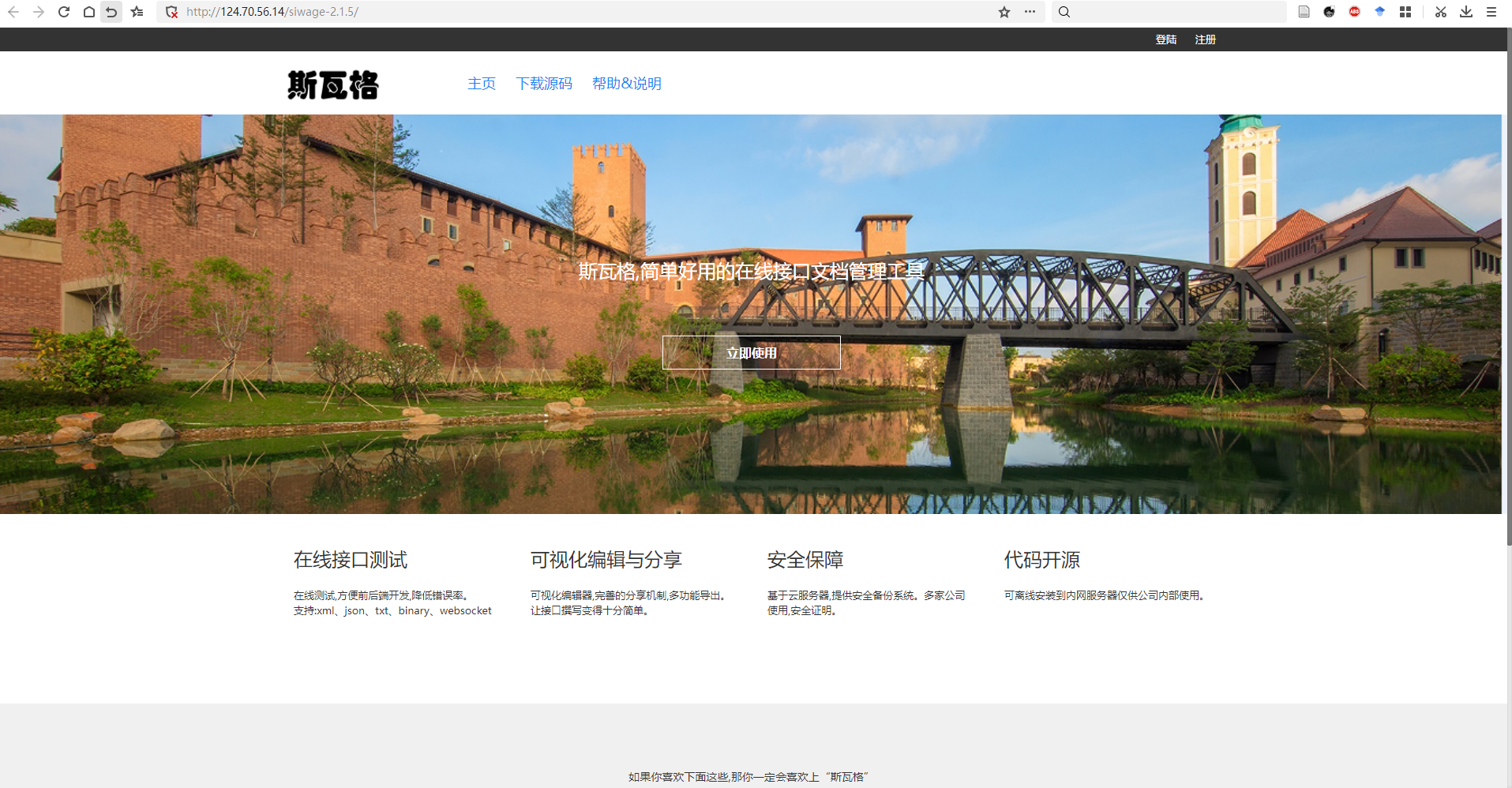This screenshot has height=788, width=1512.
Task: Click the 在线接口测试 heading
Action: click(x=351, y=560)
